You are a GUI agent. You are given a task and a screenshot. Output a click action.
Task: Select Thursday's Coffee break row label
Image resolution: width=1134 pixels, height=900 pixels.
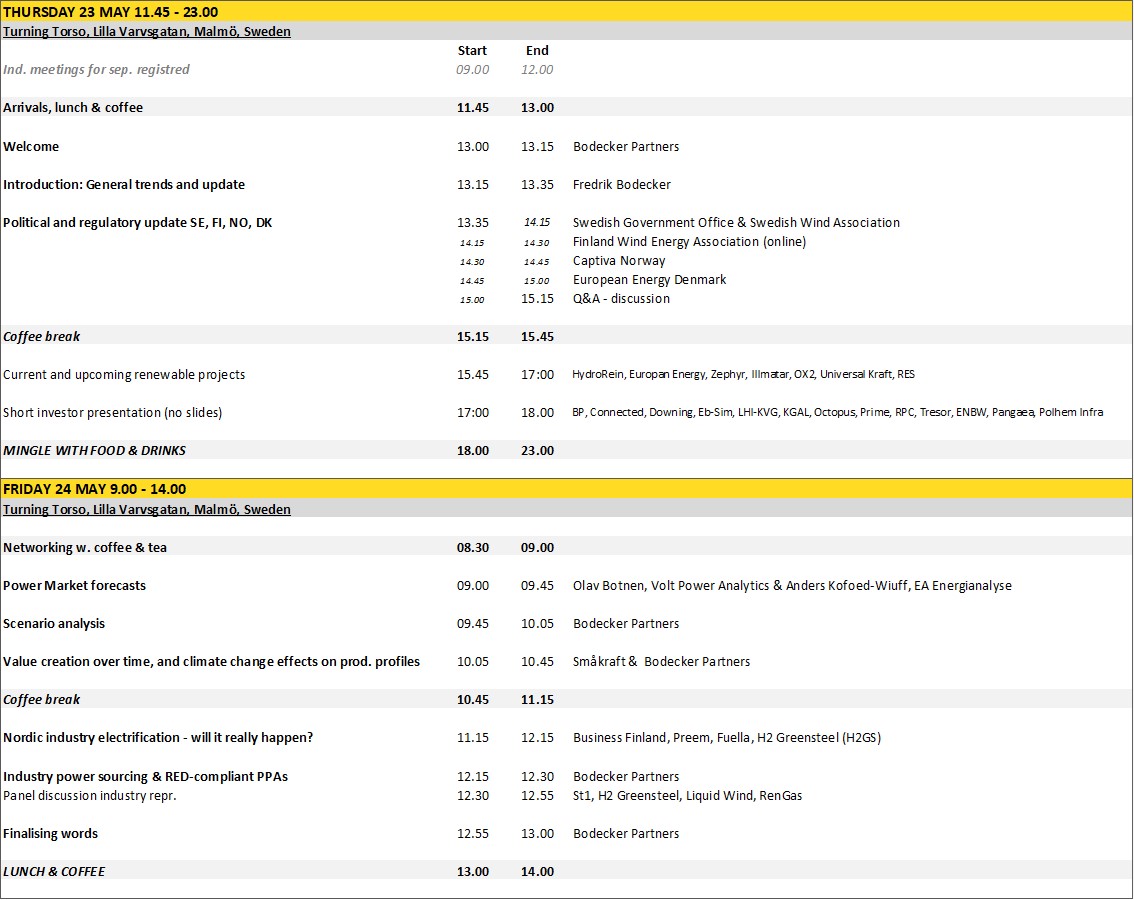click(x=41, y=336)
